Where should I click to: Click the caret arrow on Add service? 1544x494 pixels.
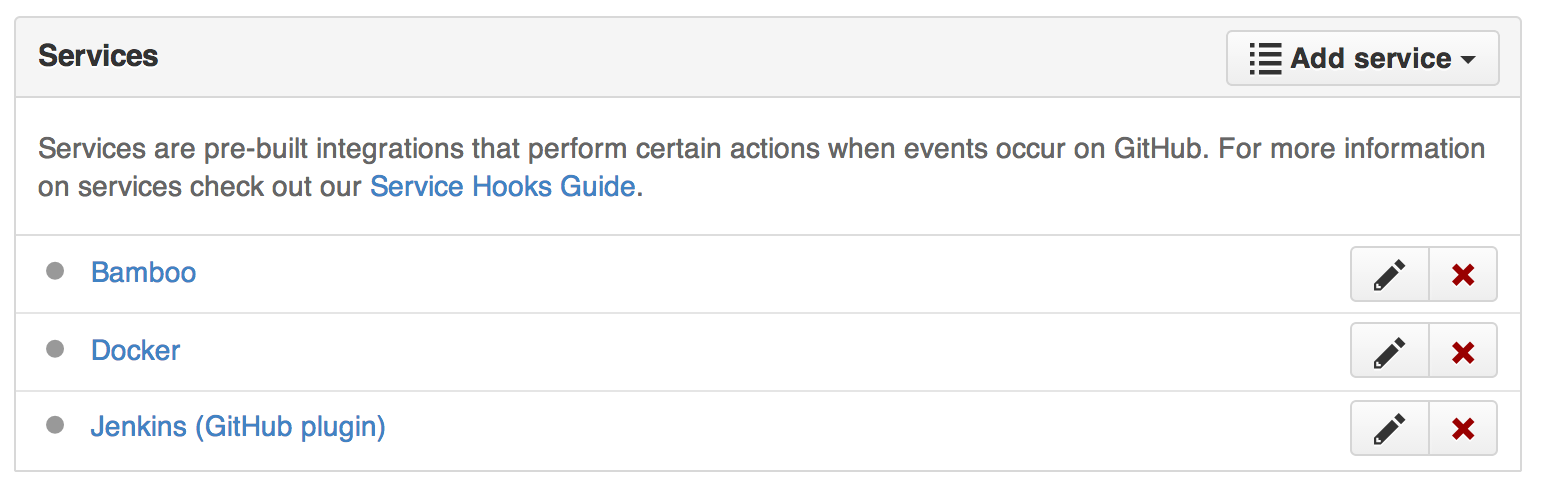pos(1468,60)
